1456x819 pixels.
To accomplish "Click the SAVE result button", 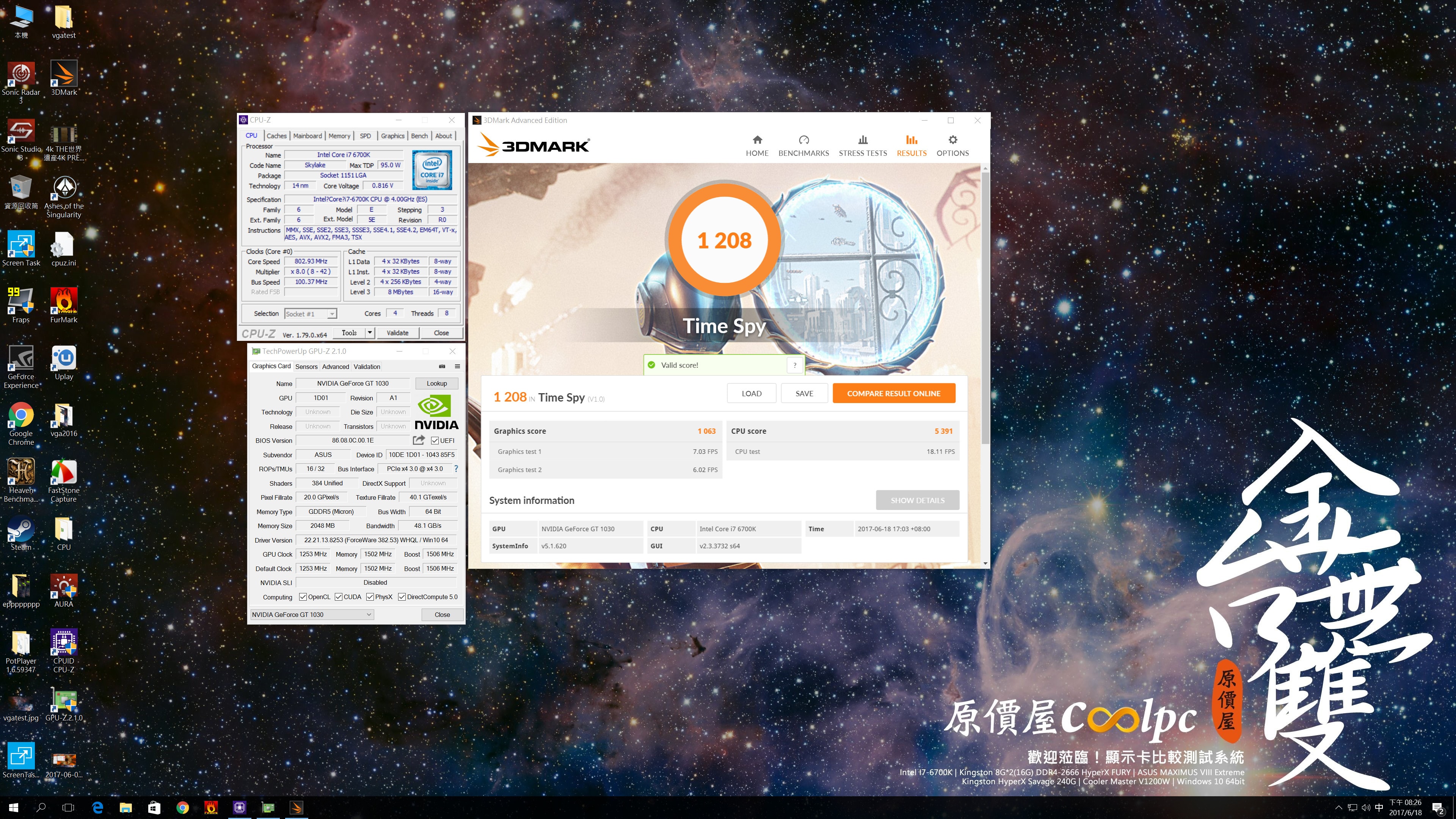I will coord(804,394).
